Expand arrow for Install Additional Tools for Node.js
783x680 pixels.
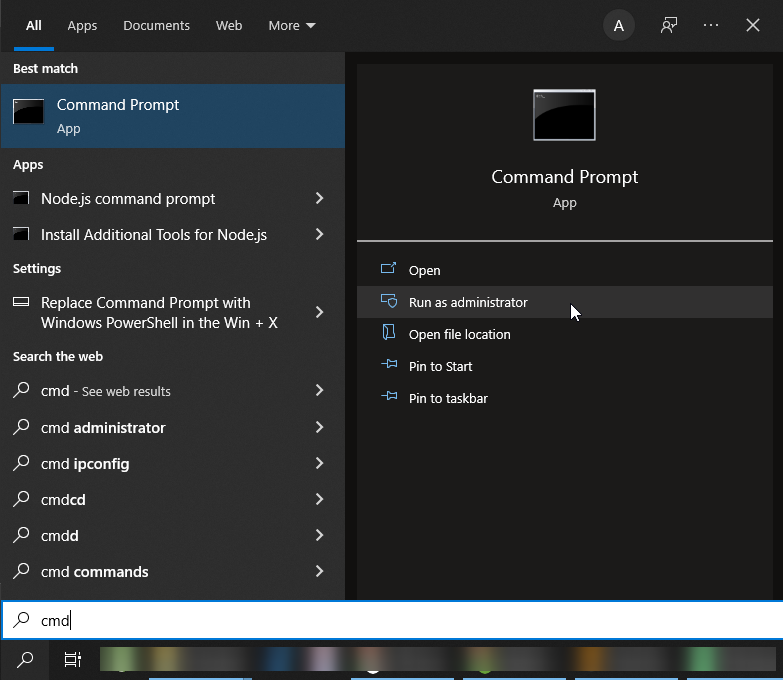coord(320,235)
